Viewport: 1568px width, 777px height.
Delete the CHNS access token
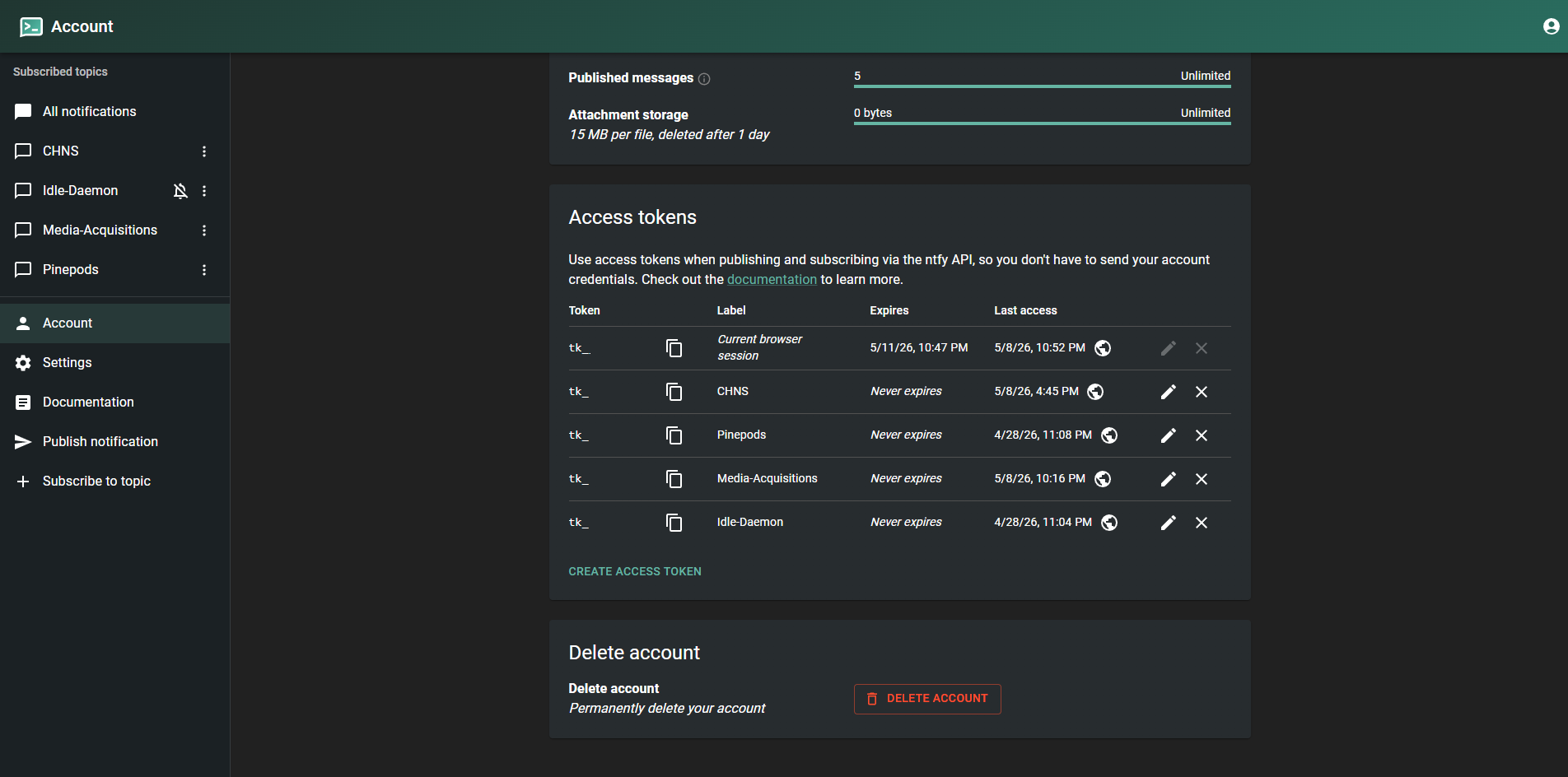(x=1202, y=392)
